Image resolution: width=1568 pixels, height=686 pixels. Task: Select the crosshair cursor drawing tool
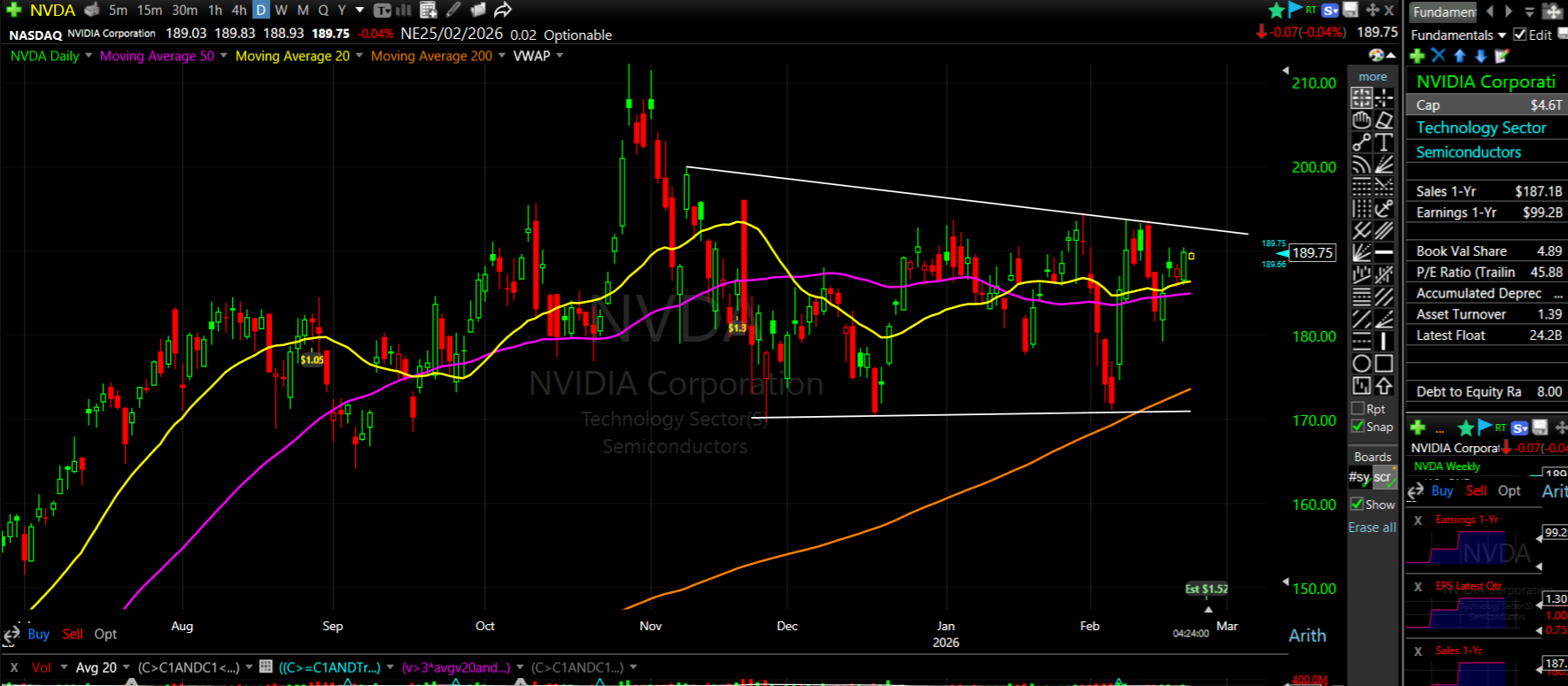point(1384,97)
